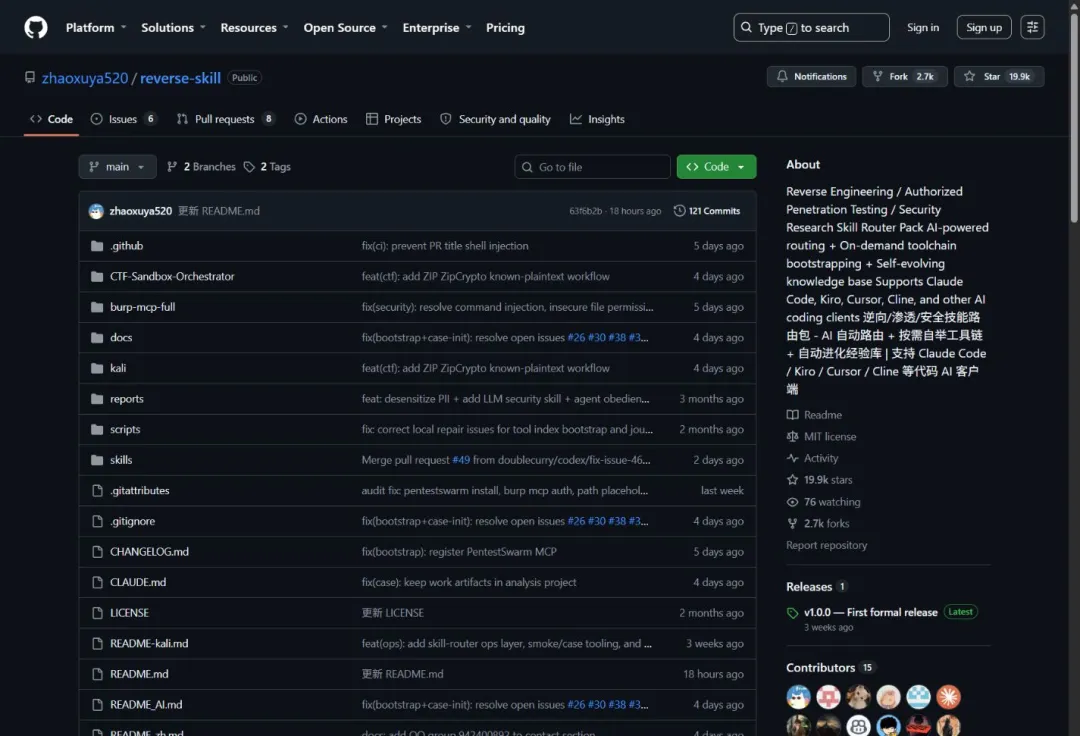Open the GitHub homepage logo
This screenshot has height=736, width=1080.
click(x=36, y=28)
